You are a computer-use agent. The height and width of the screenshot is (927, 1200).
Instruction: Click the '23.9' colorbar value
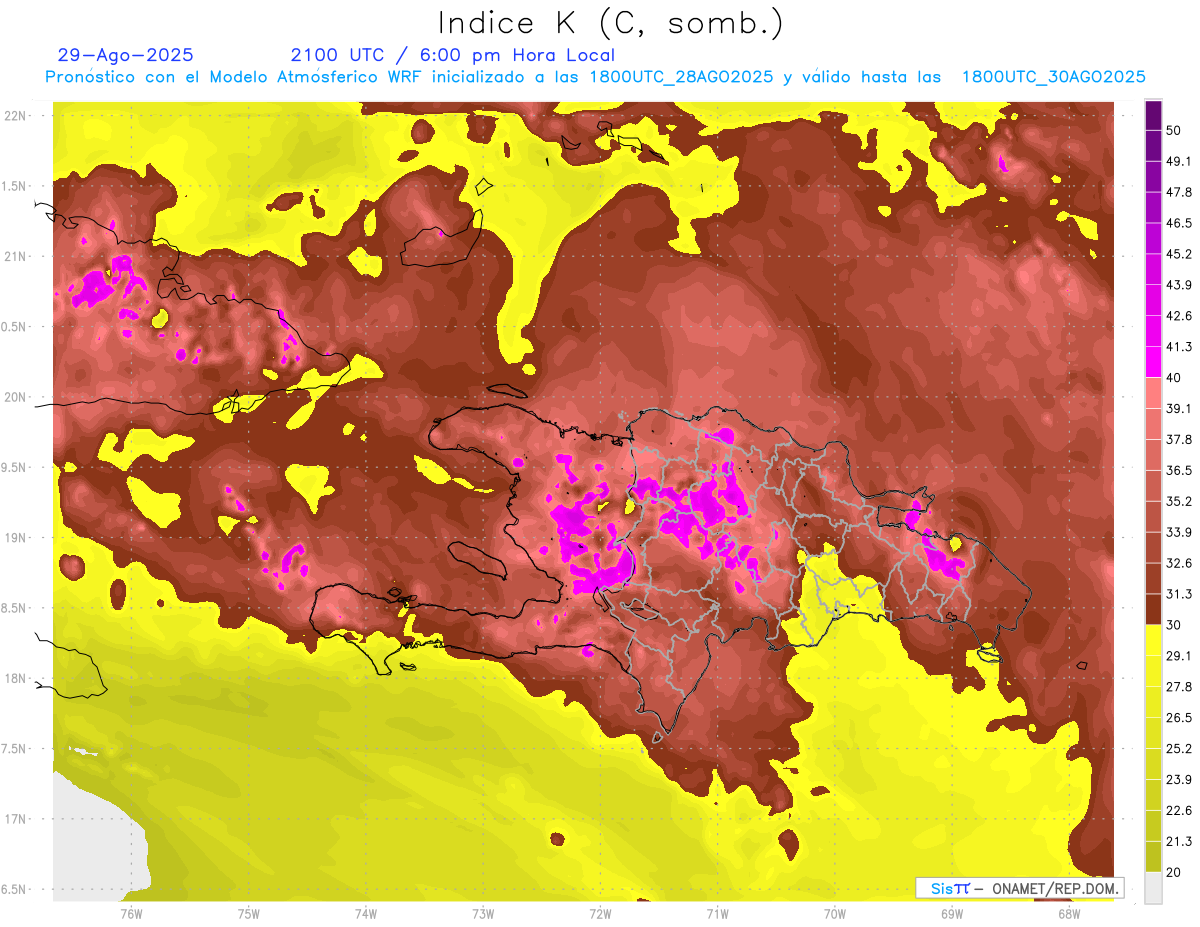pos(1179,780)
